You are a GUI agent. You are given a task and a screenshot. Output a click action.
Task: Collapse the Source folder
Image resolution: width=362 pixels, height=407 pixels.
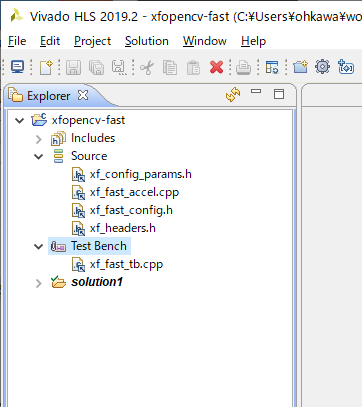tap(39, 156)
